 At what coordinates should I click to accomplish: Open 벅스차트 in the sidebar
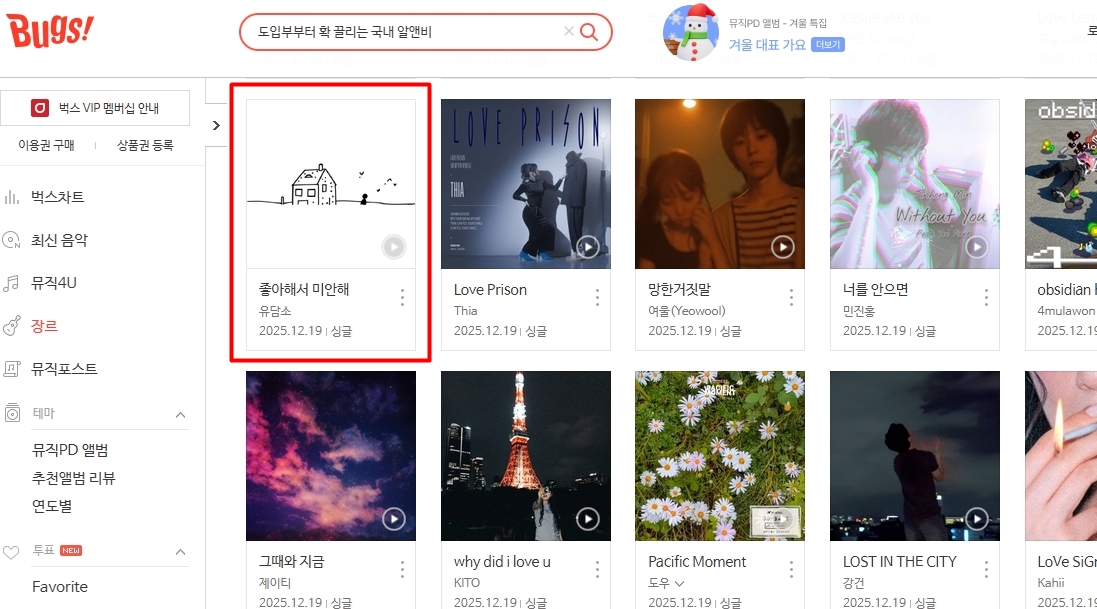point(57,197)
